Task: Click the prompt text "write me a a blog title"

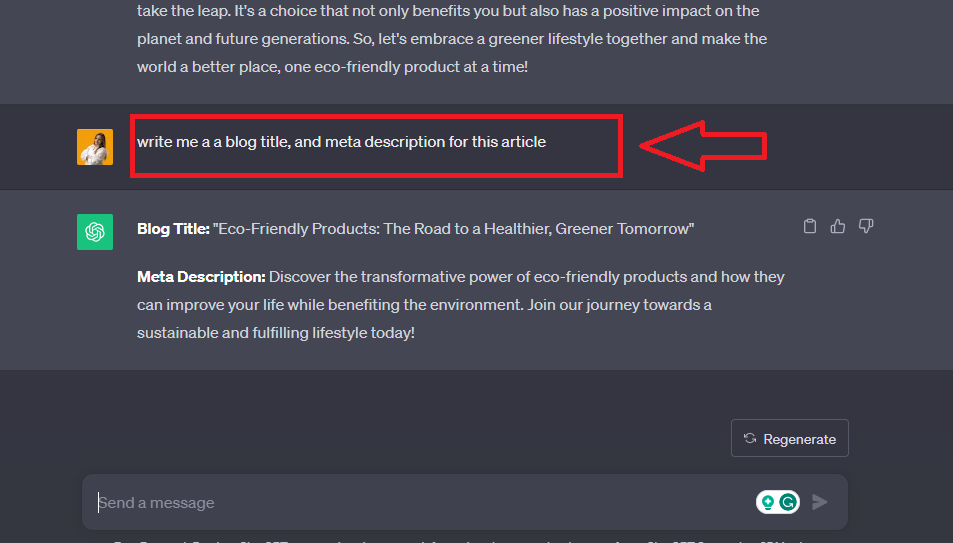Action: (214, 142)
